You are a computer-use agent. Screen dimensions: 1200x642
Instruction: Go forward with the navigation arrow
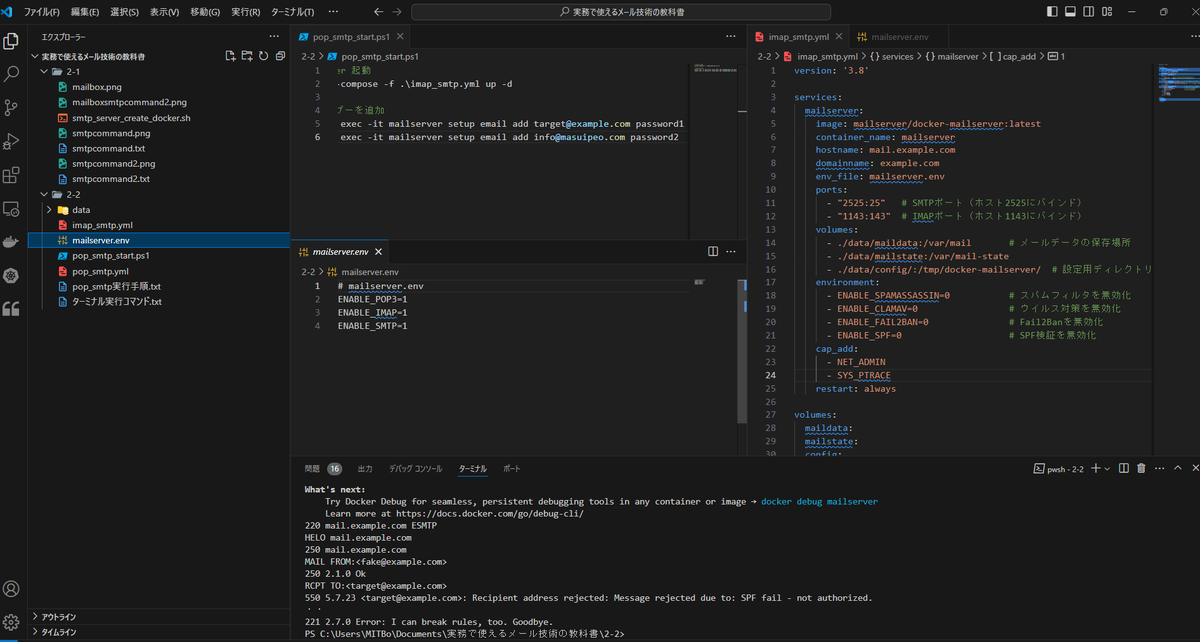pos(399,12)
